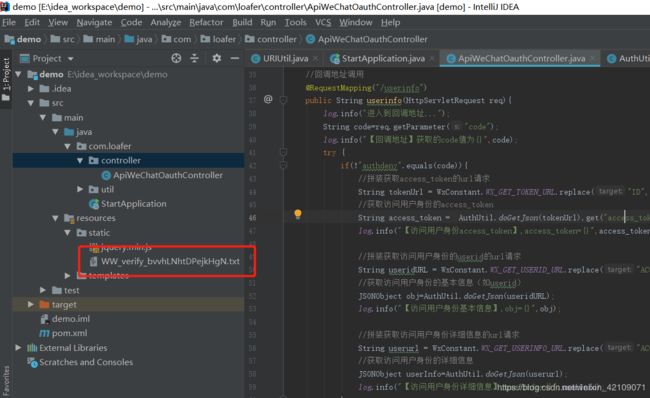The image size is (650, 398).
Task: Click line number 46 in gutter
Action: [x=252, y=218]
